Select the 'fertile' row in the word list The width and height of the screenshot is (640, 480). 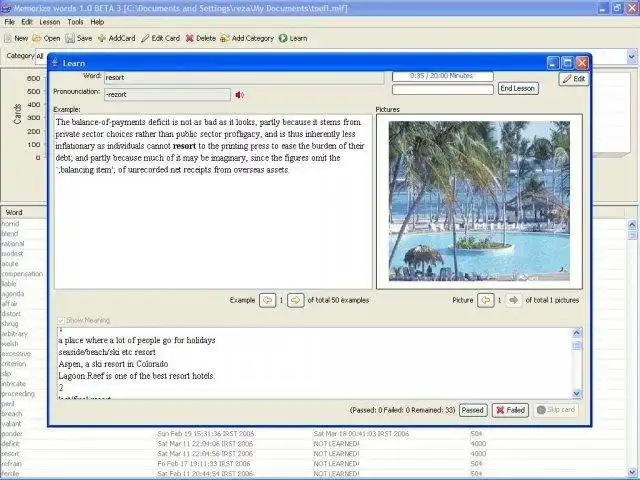point(312,473)
